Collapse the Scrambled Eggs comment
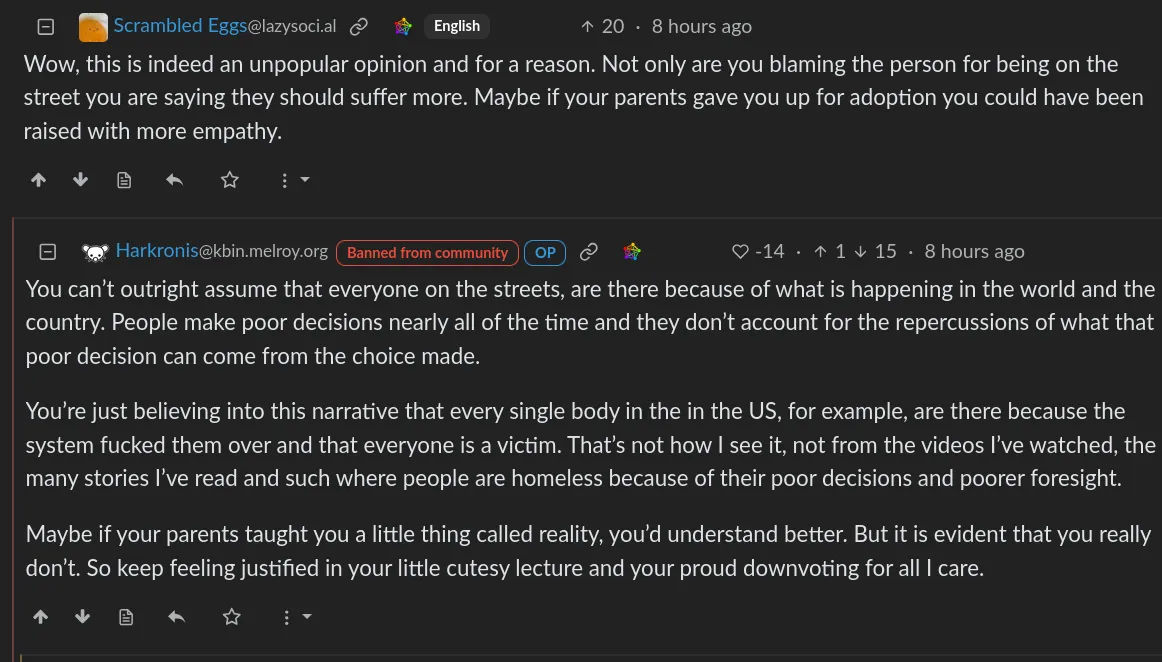The width and height of the screenshot is (1162, 662). [x=45, y=27]
